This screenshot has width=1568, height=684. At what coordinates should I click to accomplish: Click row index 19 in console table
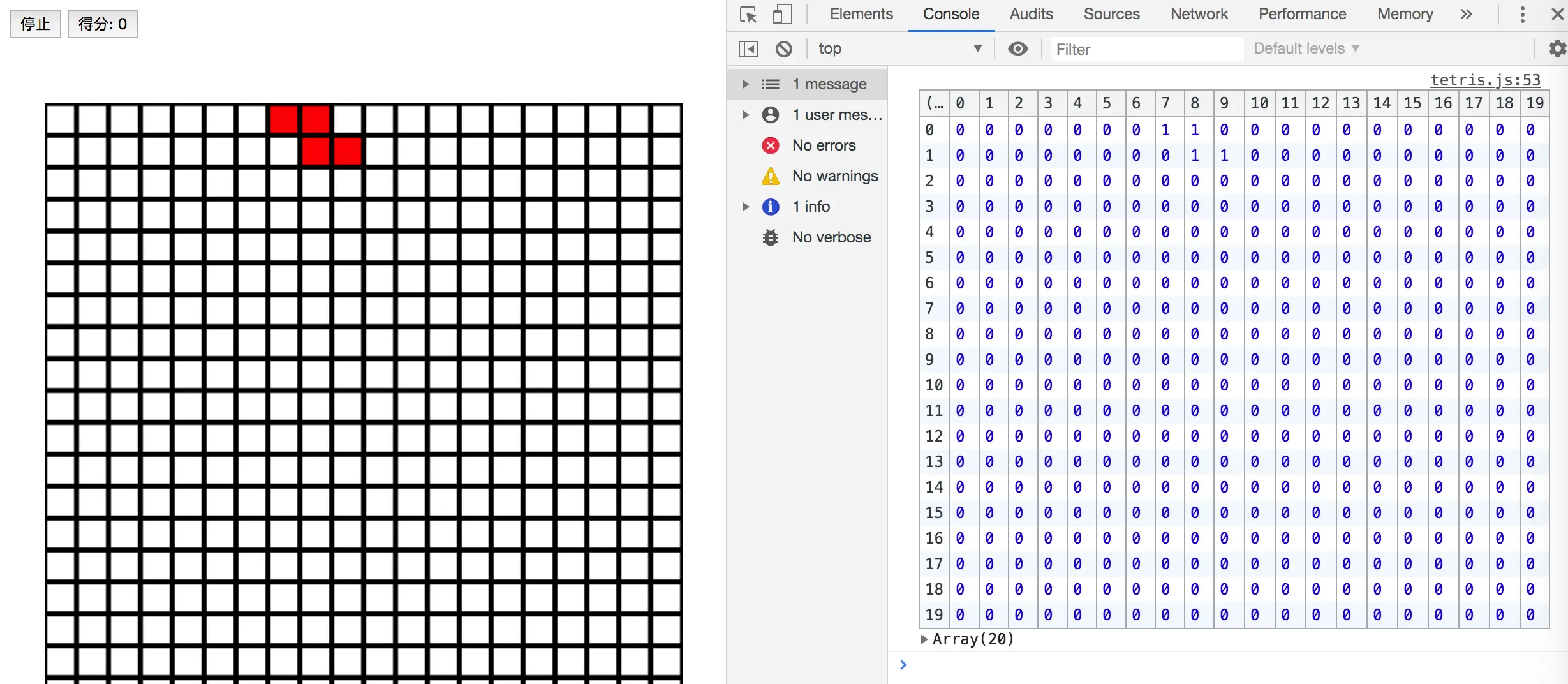[934, 615]
